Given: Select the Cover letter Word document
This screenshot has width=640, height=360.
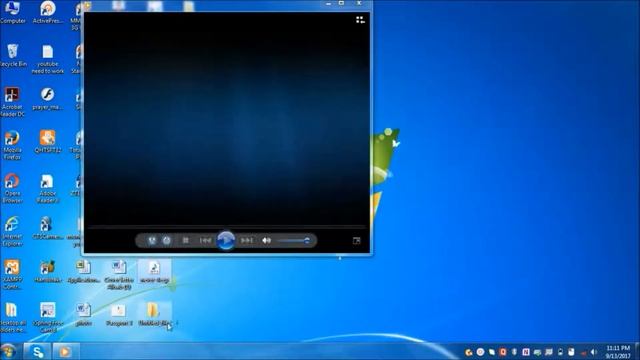Looking at the screenshot, I should pyautogui.click(x=119, y=275).
